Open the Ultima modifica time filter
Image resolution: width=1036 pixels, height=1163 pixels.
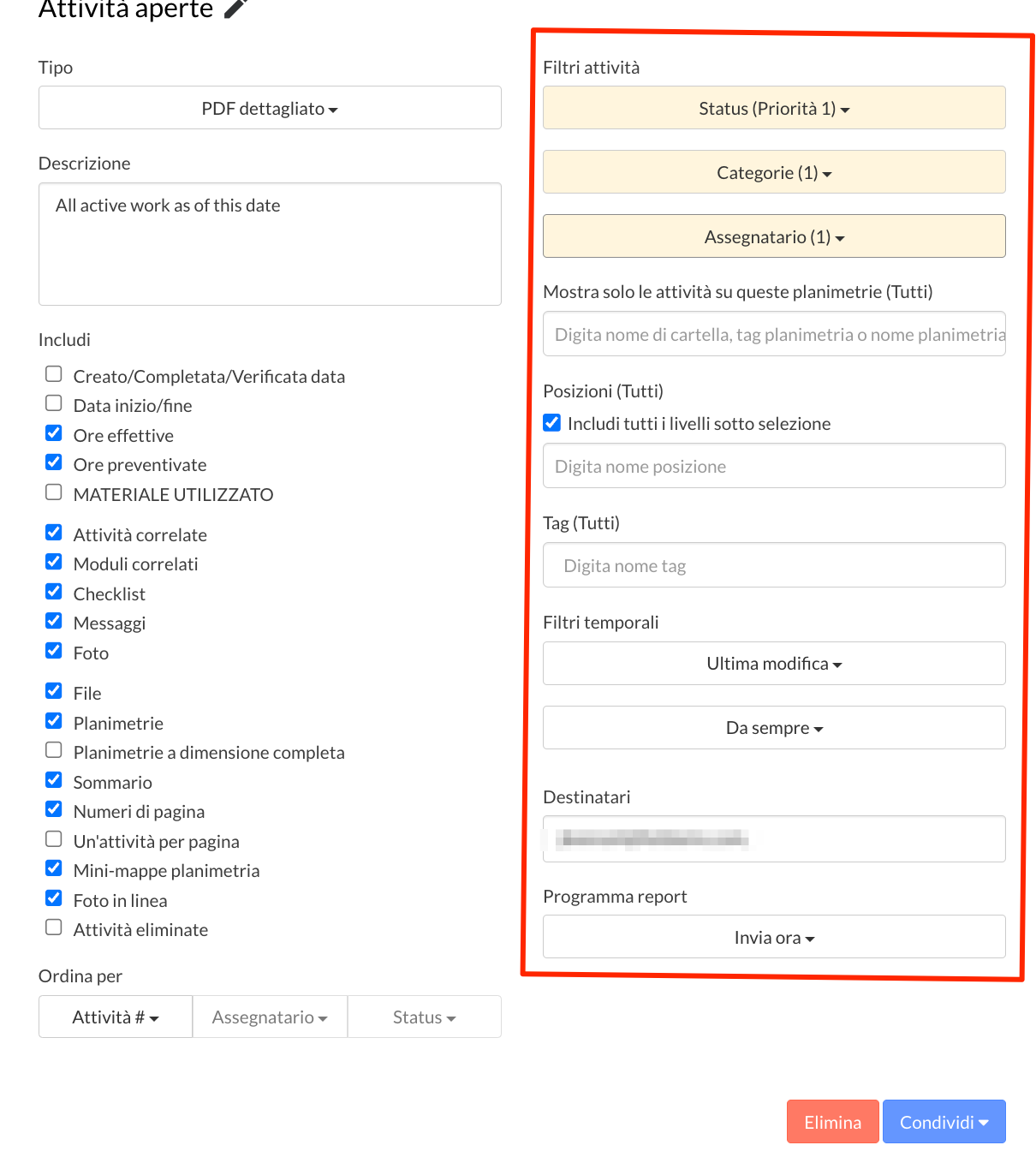pos(774,664)
